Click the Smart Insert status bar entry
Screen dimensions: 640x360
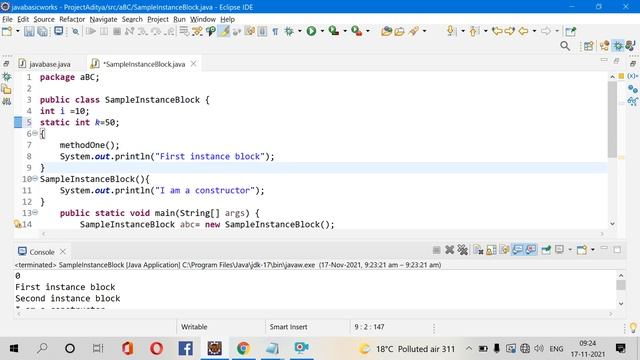coord(288,327)
